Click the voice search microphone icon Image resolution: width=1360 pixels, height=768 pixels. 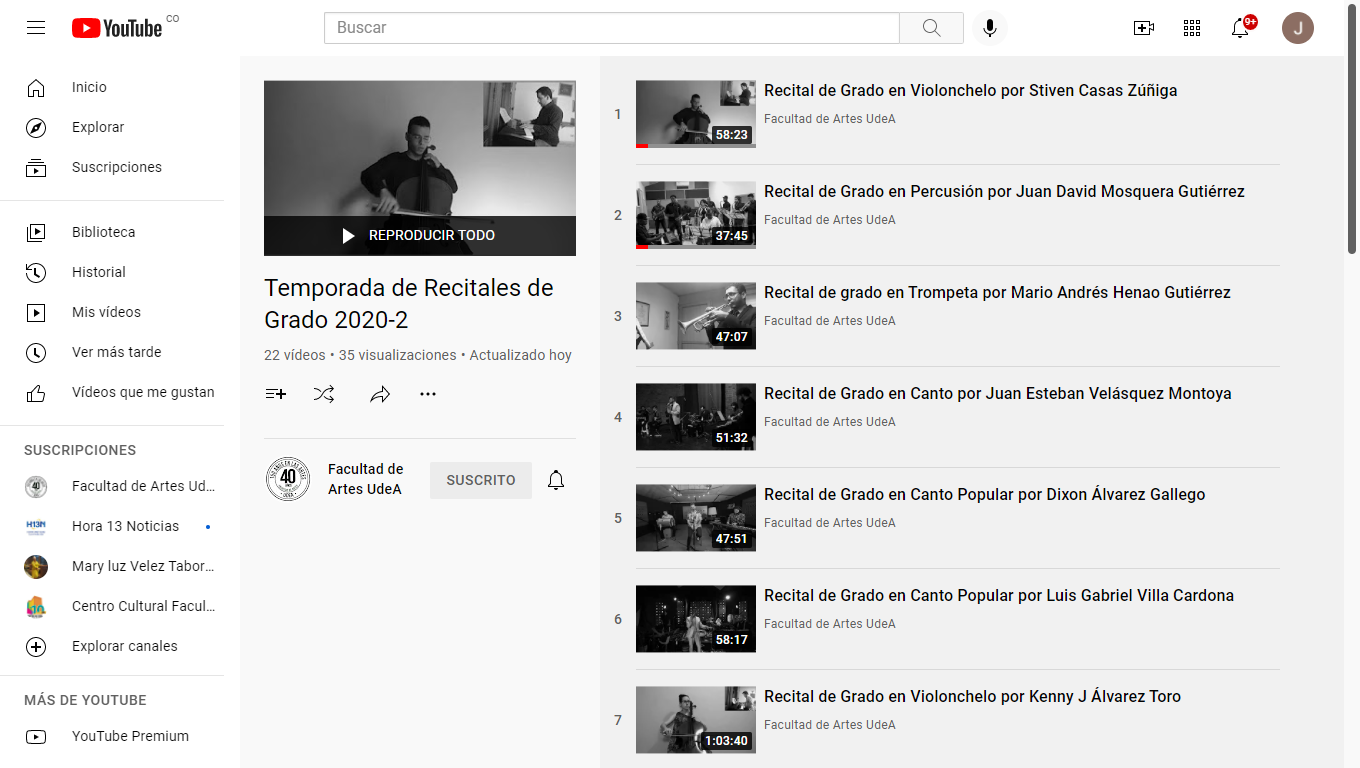click(x=990, y=28)
